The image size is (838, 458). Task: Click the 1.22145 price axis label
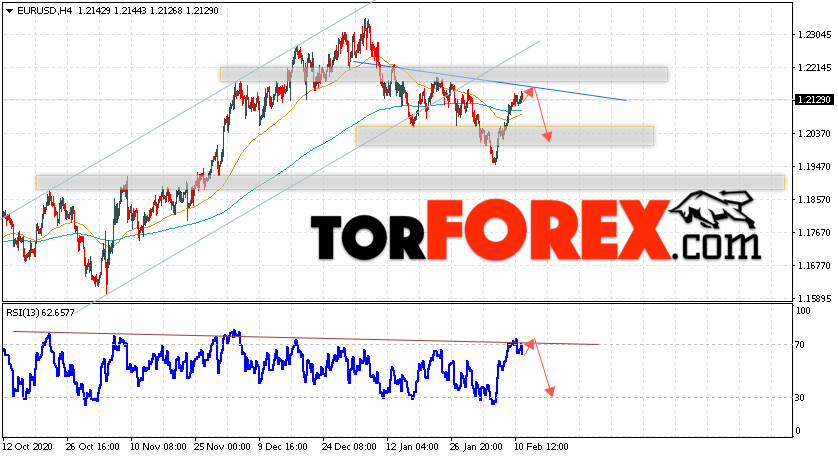(814, 68)
